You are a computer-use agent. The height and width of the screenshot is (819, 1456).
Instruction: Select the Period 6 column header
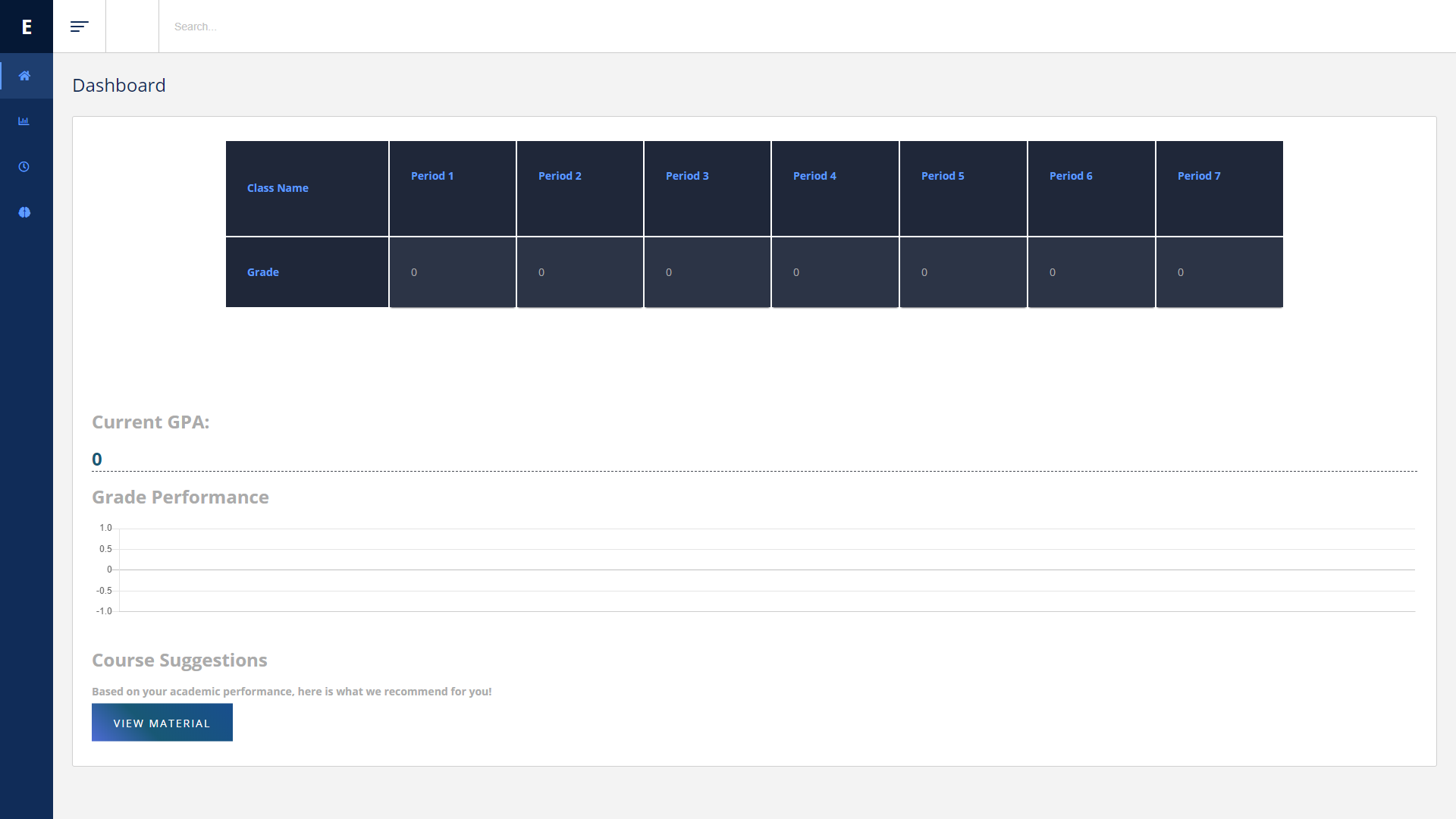tap(1091, 188)
